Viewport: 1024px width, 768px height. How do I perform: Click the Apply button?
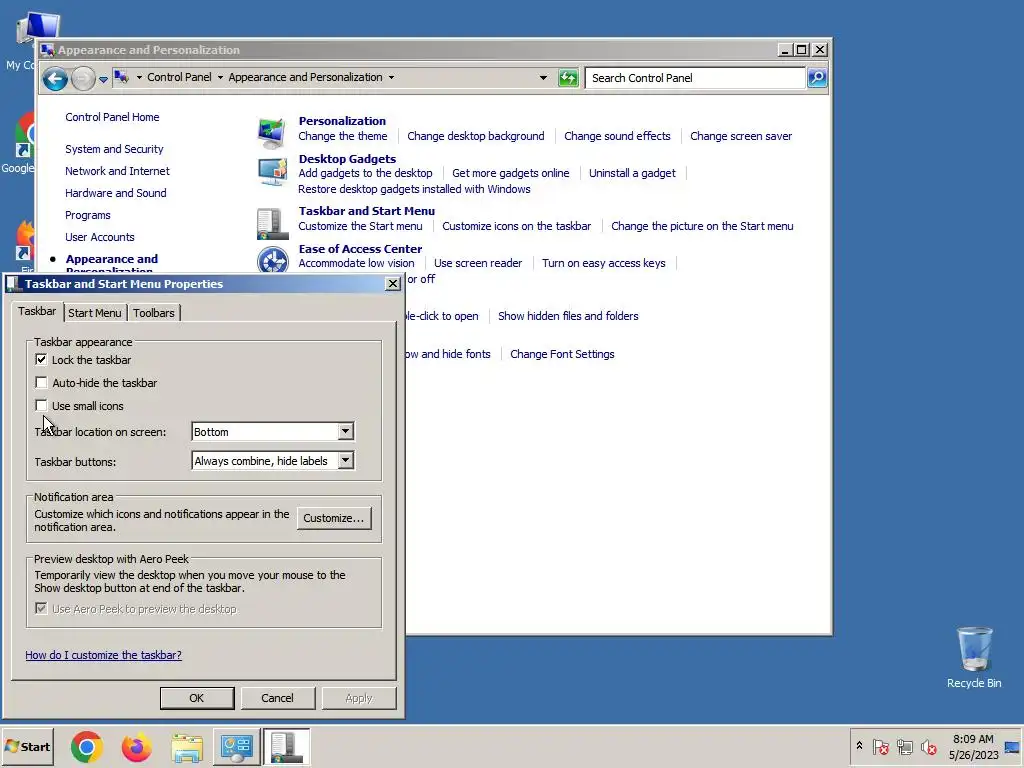coord(359,698)
